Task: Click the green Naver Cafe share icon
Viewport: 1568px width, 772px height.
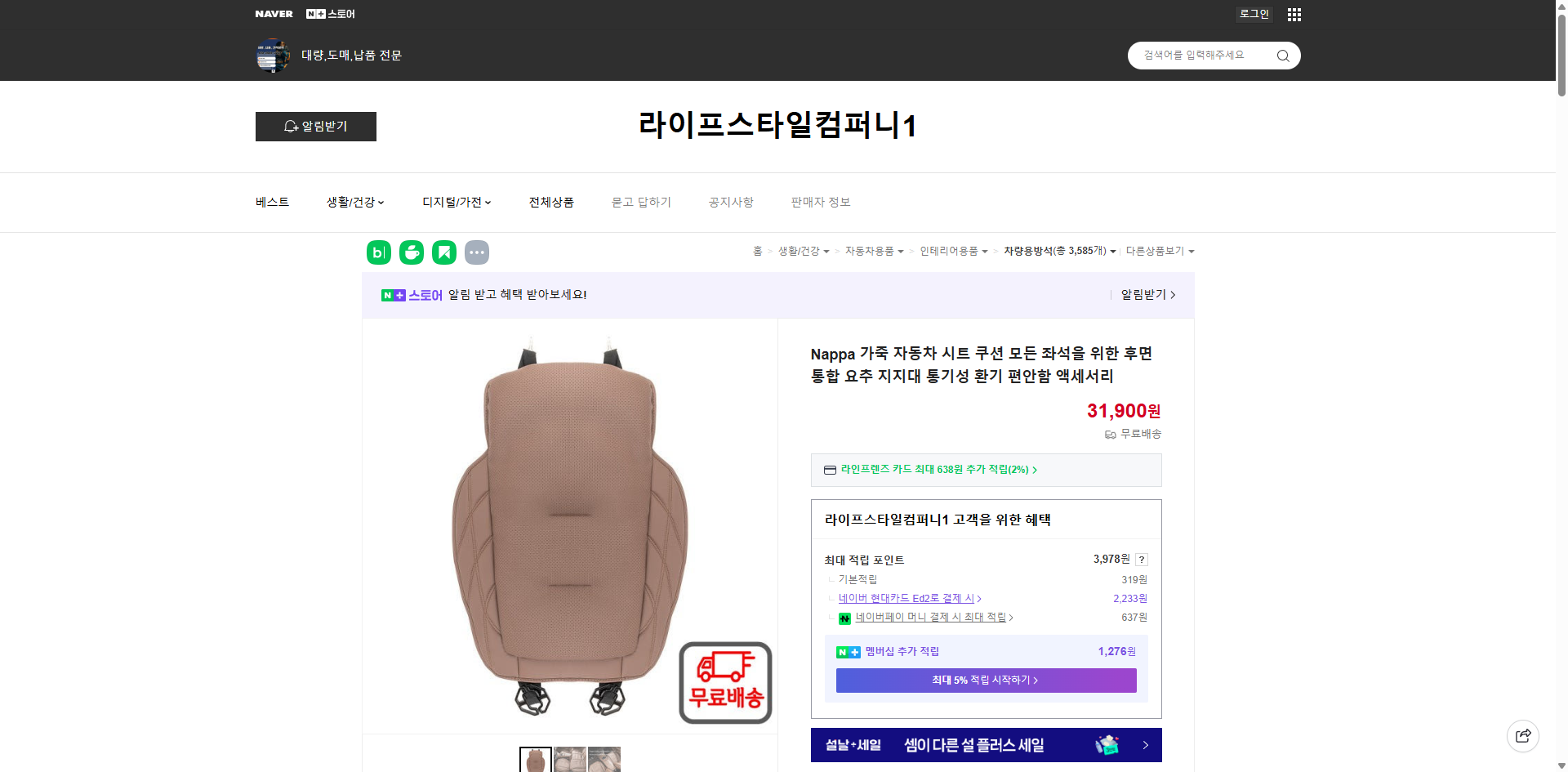Action: coord(411,252)
